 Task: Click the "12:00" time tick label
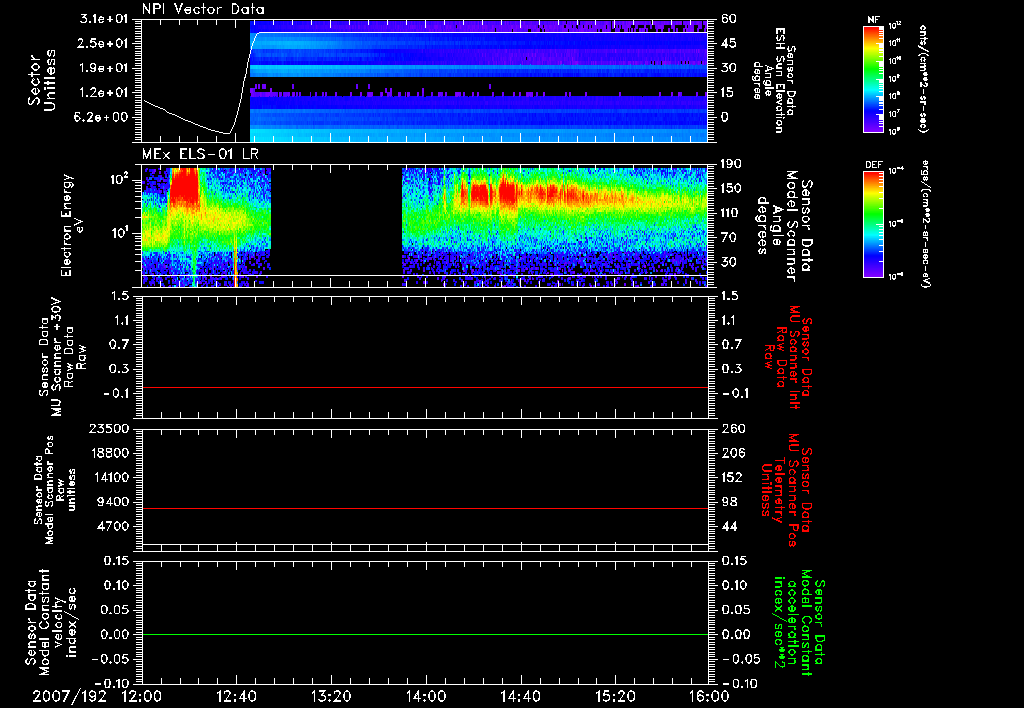(x=142, y=696)
